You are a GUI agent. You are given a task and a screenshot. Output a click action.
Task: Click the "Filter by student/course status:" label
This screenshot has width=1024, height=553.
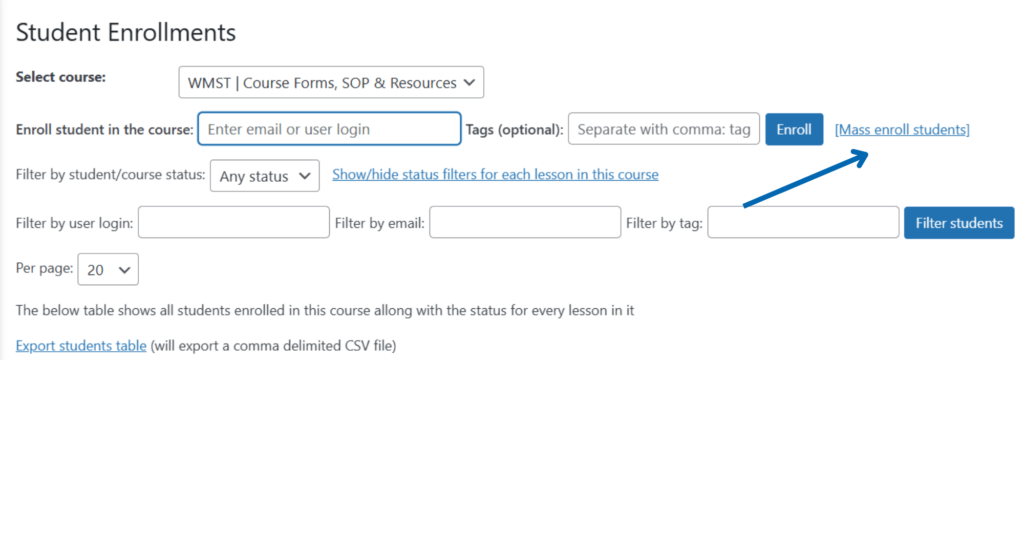click(x=110, y=175)
